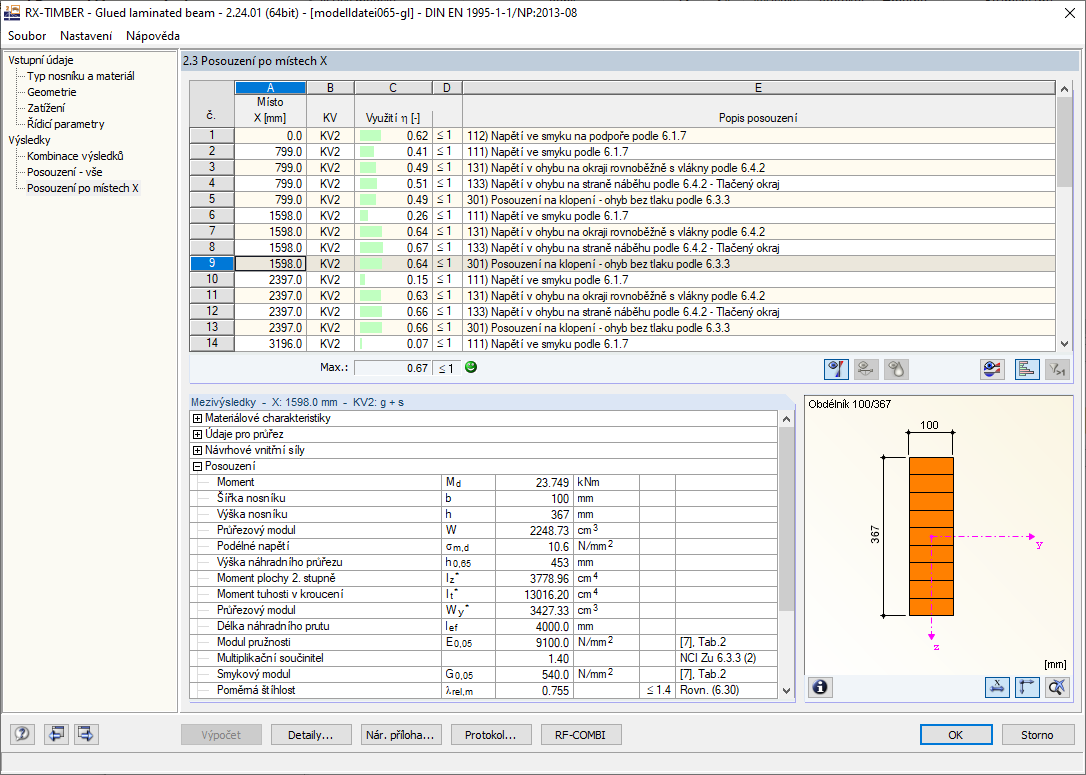Viewport: 1086px width, 775px height.
Task: Click the greyed fire resistance filter icon
Action: coord(896,369)
